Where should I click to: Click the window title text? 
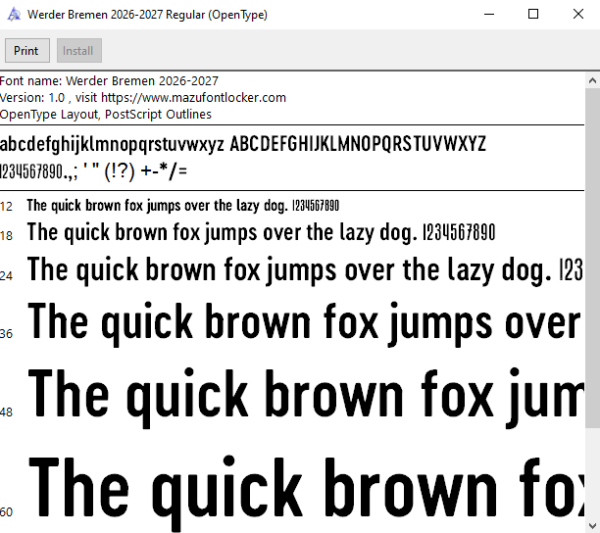(147, 15)
